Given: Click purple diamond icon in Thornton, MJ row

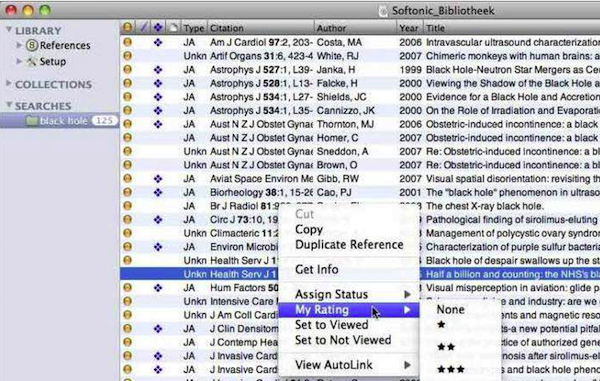Looking at the screenshot, I should 158,124.
